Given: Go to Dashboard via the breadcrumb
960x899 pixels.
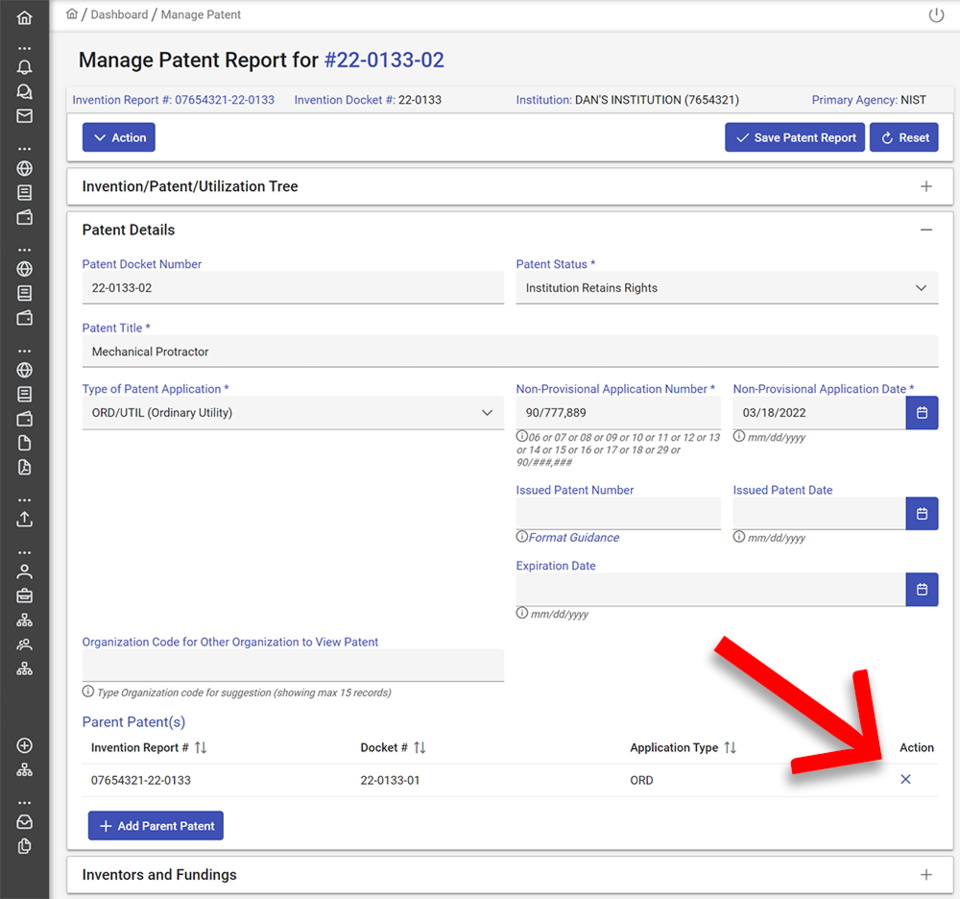Looking at the screenshot, I should pyautogui.click(x=120, y=15).
